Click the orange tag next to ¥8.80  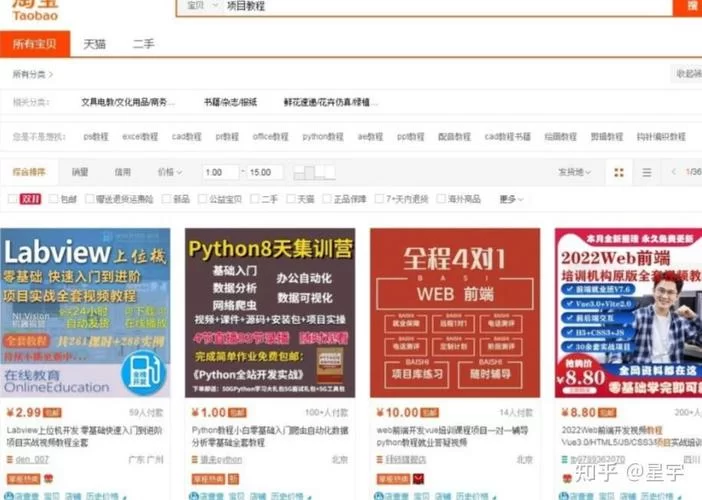click(x=607, y=412)
